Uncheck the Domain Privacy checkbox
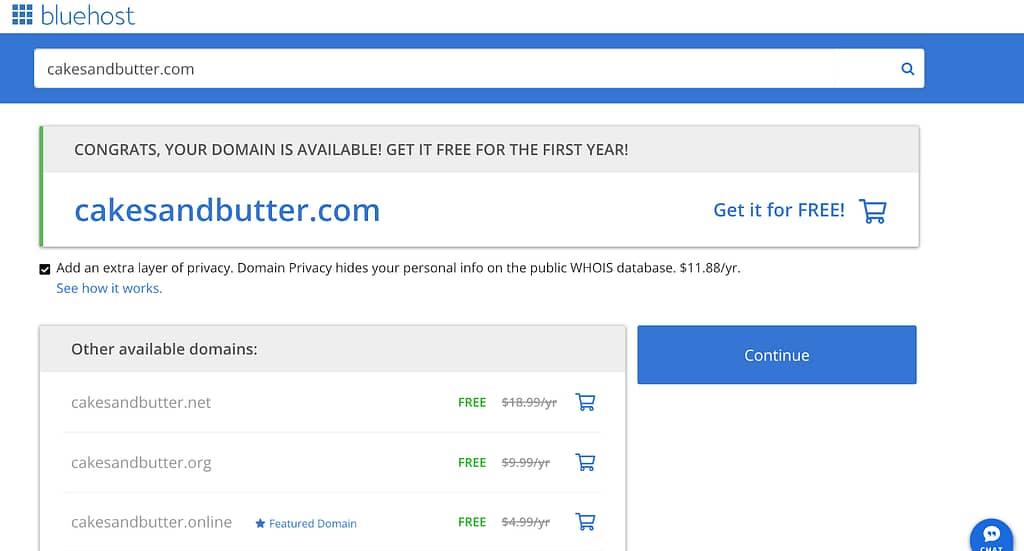The width and height of the screenshot is (1024, 551). [x=44, y=269]
